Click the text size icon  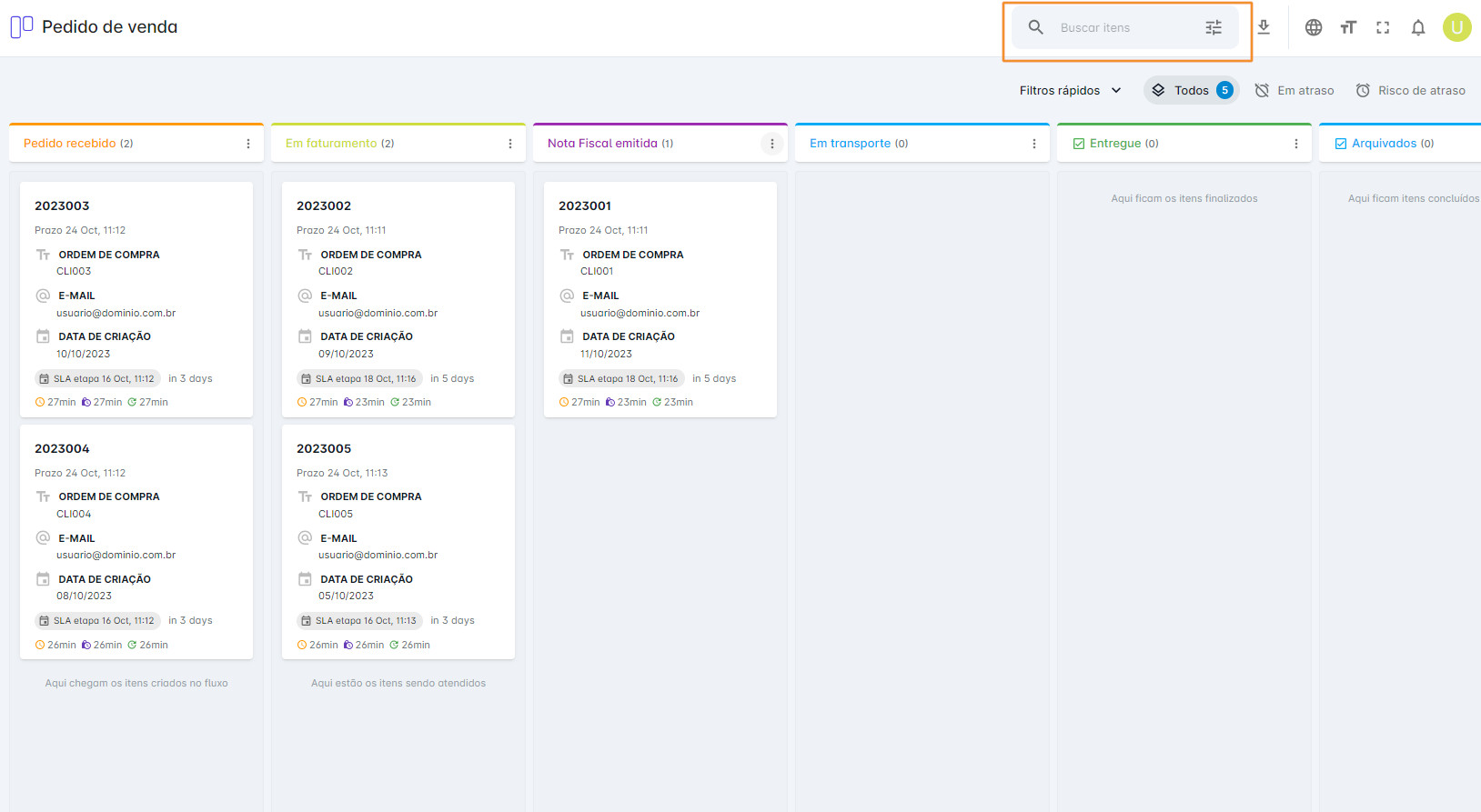point(1348,27)
